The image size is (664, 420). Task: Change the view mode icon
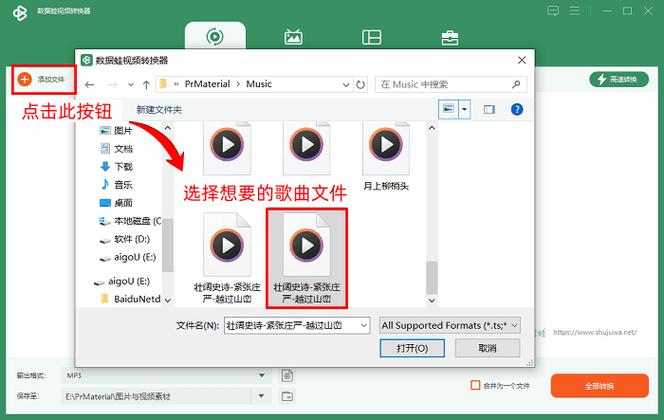[x=448, y=110]
